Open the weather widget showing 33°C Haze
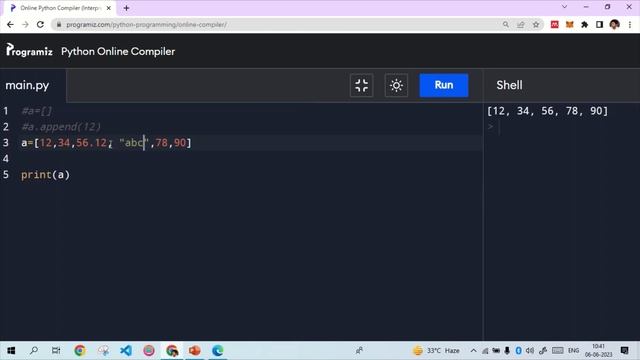 tap(436, 350)
